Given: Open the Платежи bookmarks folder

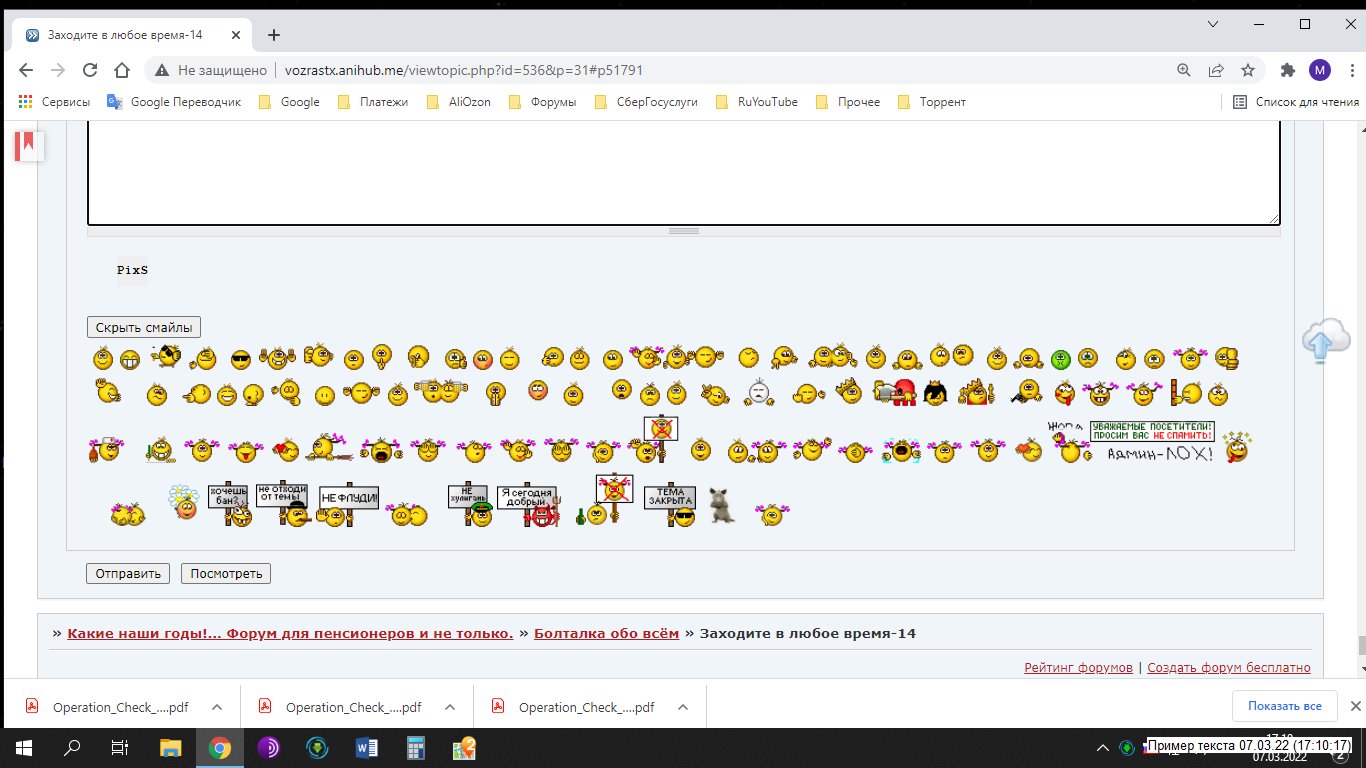Looking at the screenshot, I should click(373, 102).
